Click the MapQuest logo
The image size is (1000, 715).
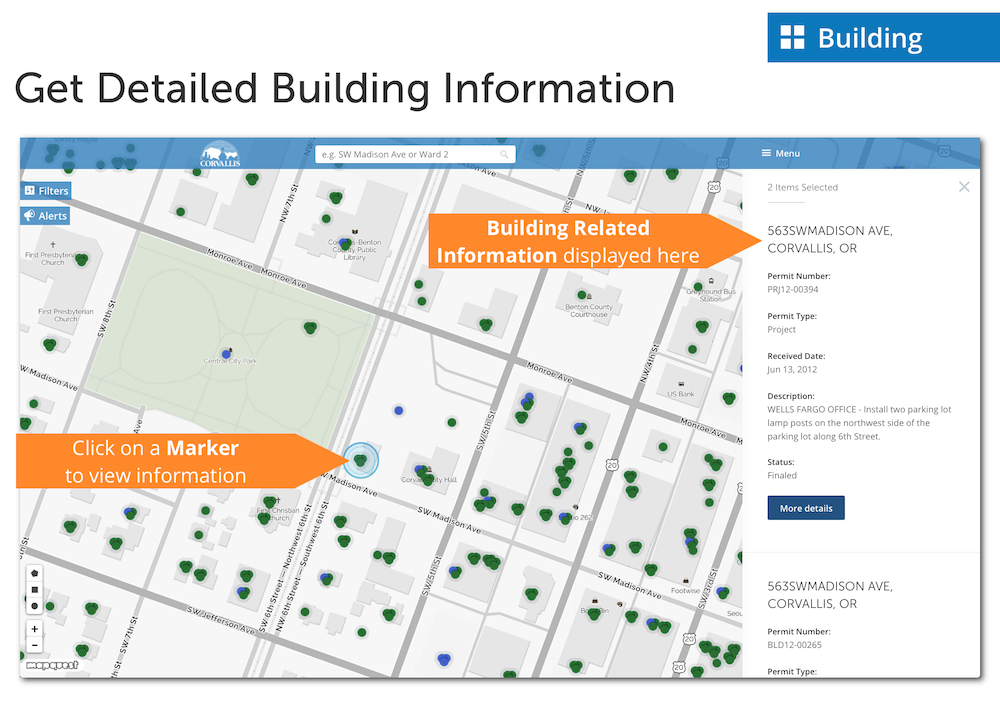pos(52,665)
